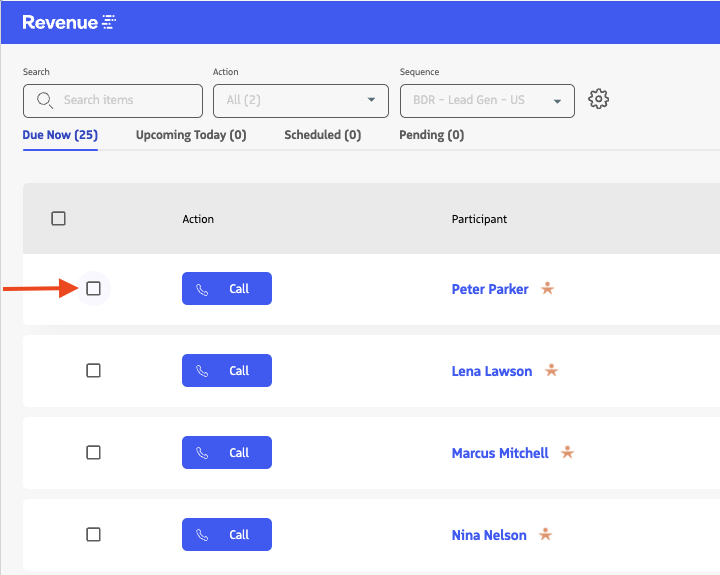Call Lena Lawson with Call button
This screenshot has width=720, height=575.
coord(227,370)
